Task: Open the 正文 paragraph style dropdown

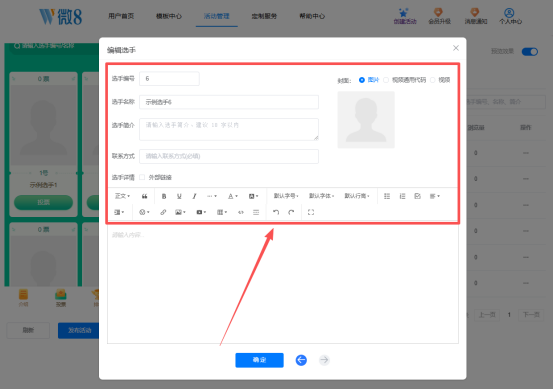Action: click(x=122, y=196)
